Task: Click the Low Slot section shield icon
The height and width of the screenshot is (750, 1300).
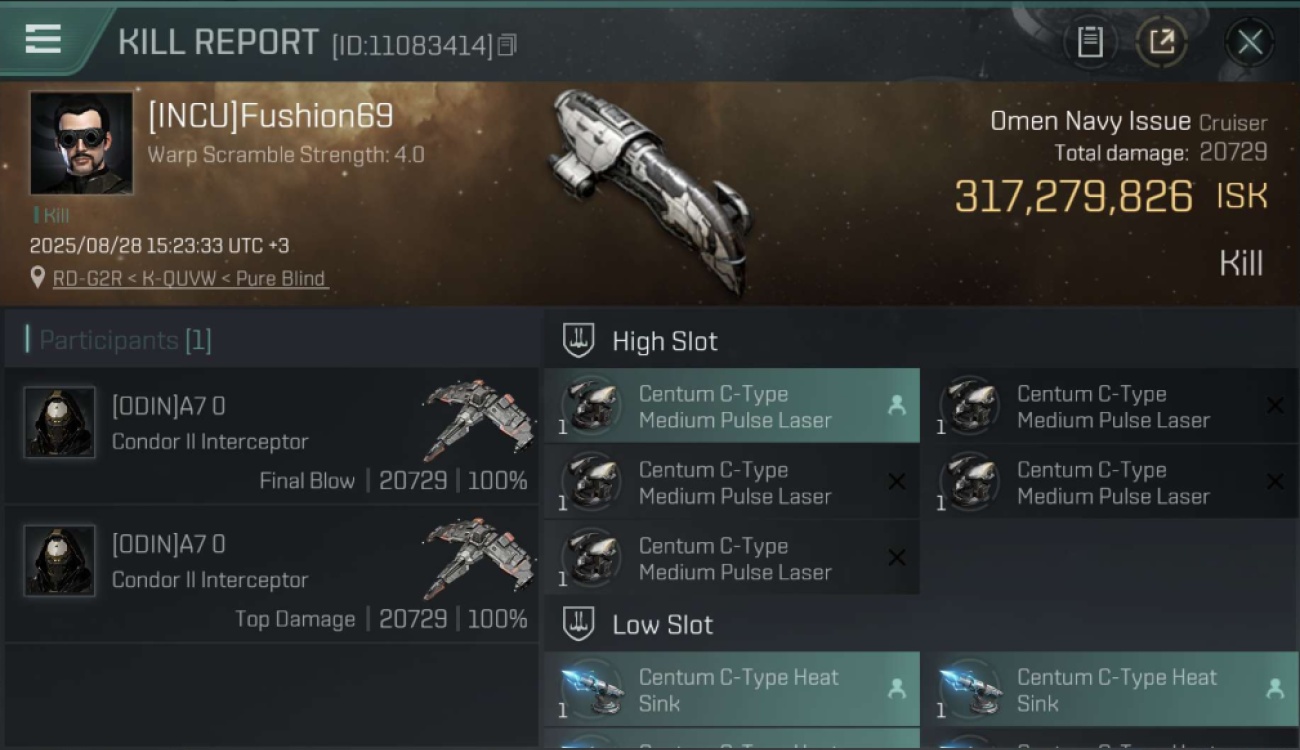Action: [579, 625]
